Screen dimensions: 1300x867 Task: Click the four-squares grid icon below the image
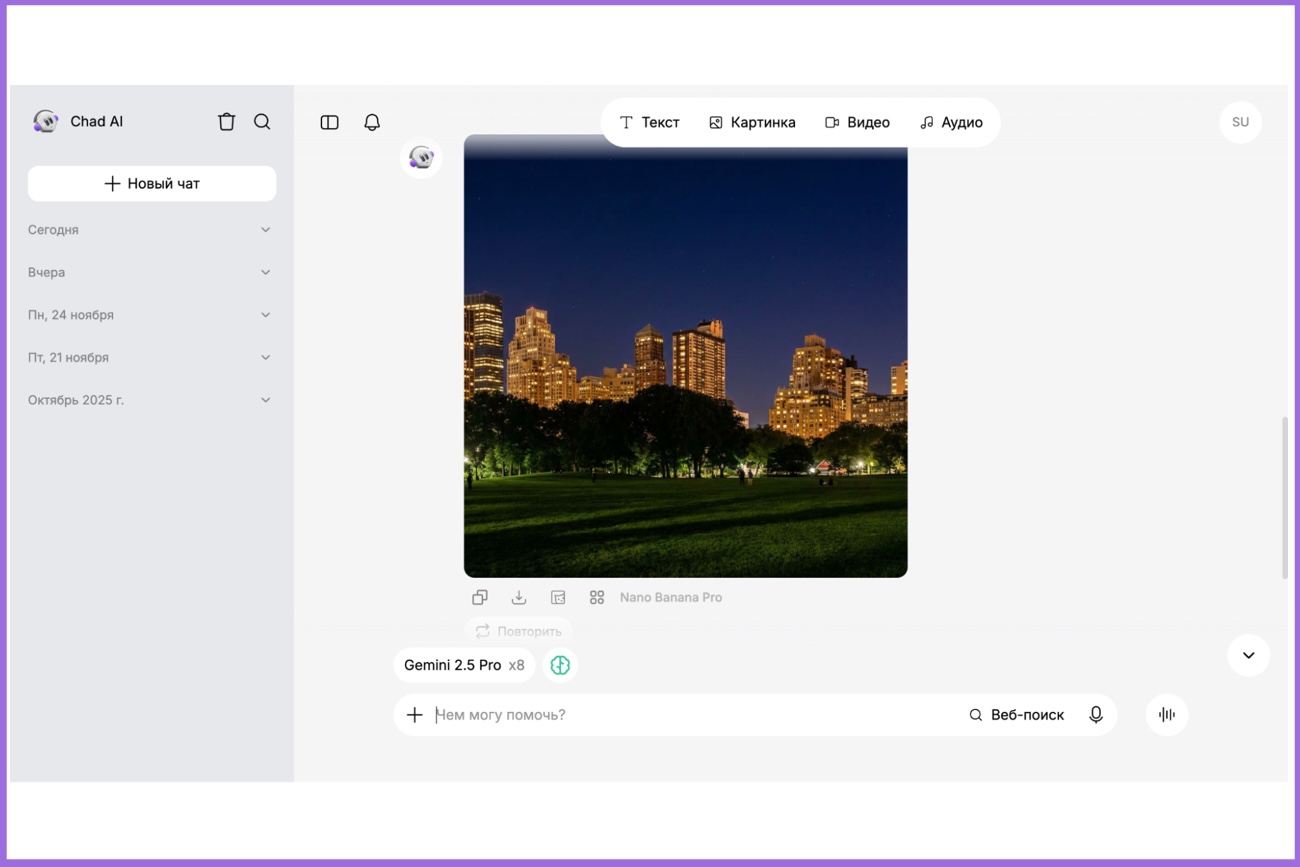pyautogui.click(x=597, y=597)
